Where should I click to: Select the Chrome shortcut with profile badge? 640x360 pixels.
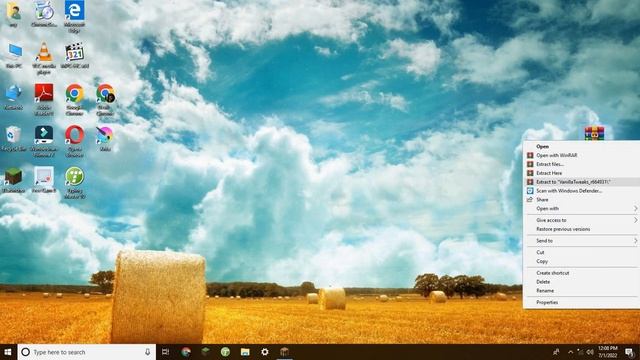pos(105,100)
